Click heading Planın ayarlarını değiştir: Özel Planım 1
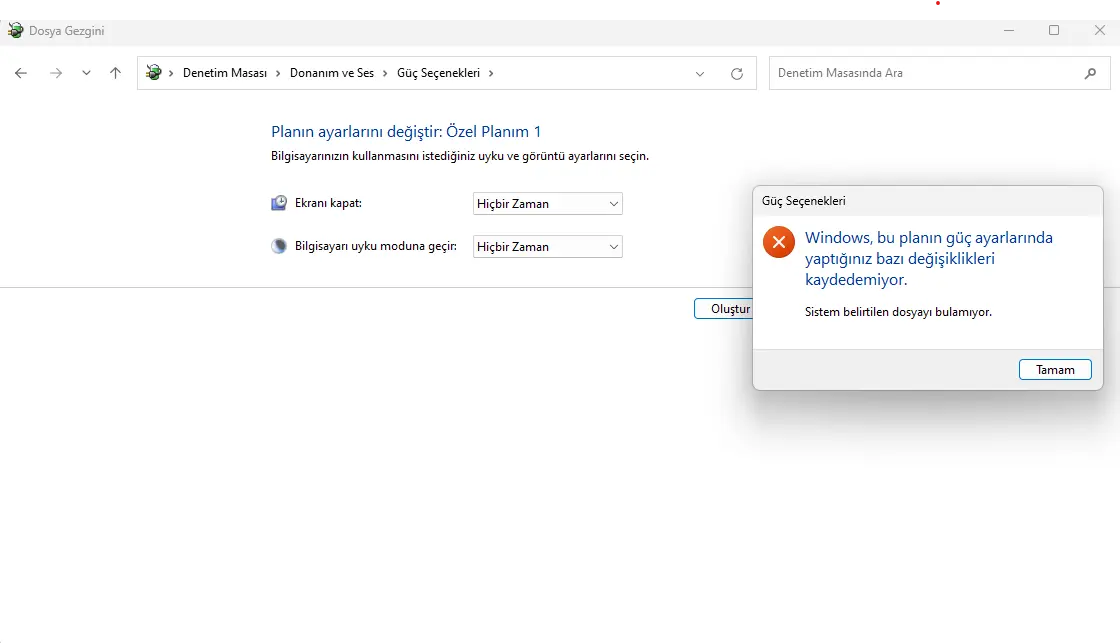The image size is (1120, 643). 406,131
